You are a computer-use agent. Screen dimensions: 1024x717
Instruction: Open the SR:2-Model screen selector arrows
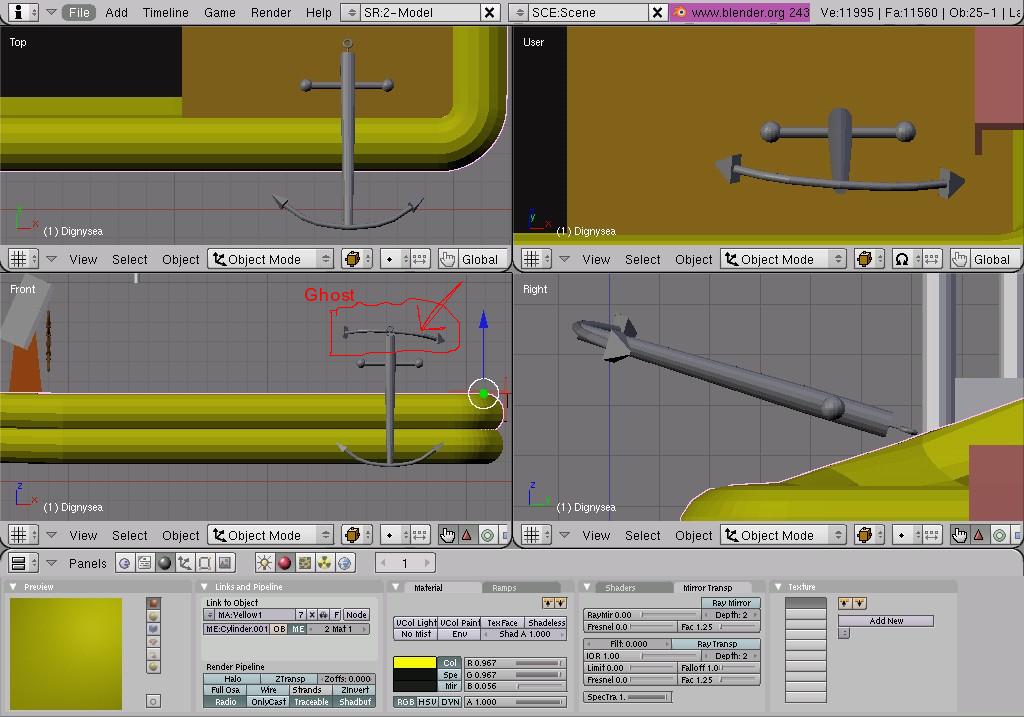(351, 12)
